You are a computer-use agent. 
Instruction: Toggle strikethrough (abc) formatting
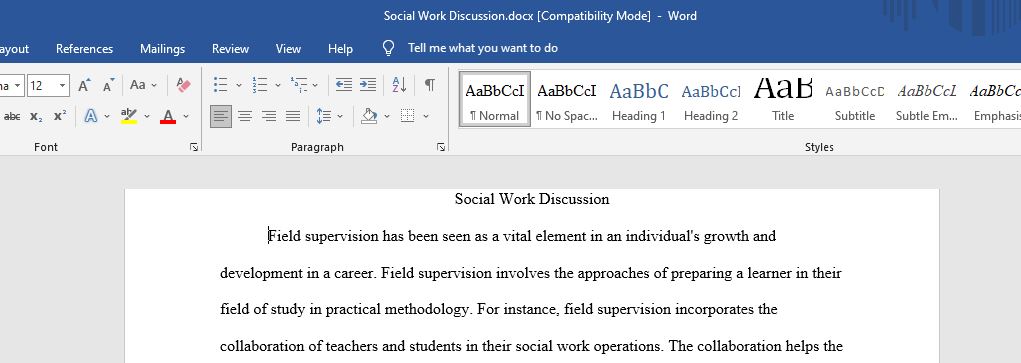12,116
